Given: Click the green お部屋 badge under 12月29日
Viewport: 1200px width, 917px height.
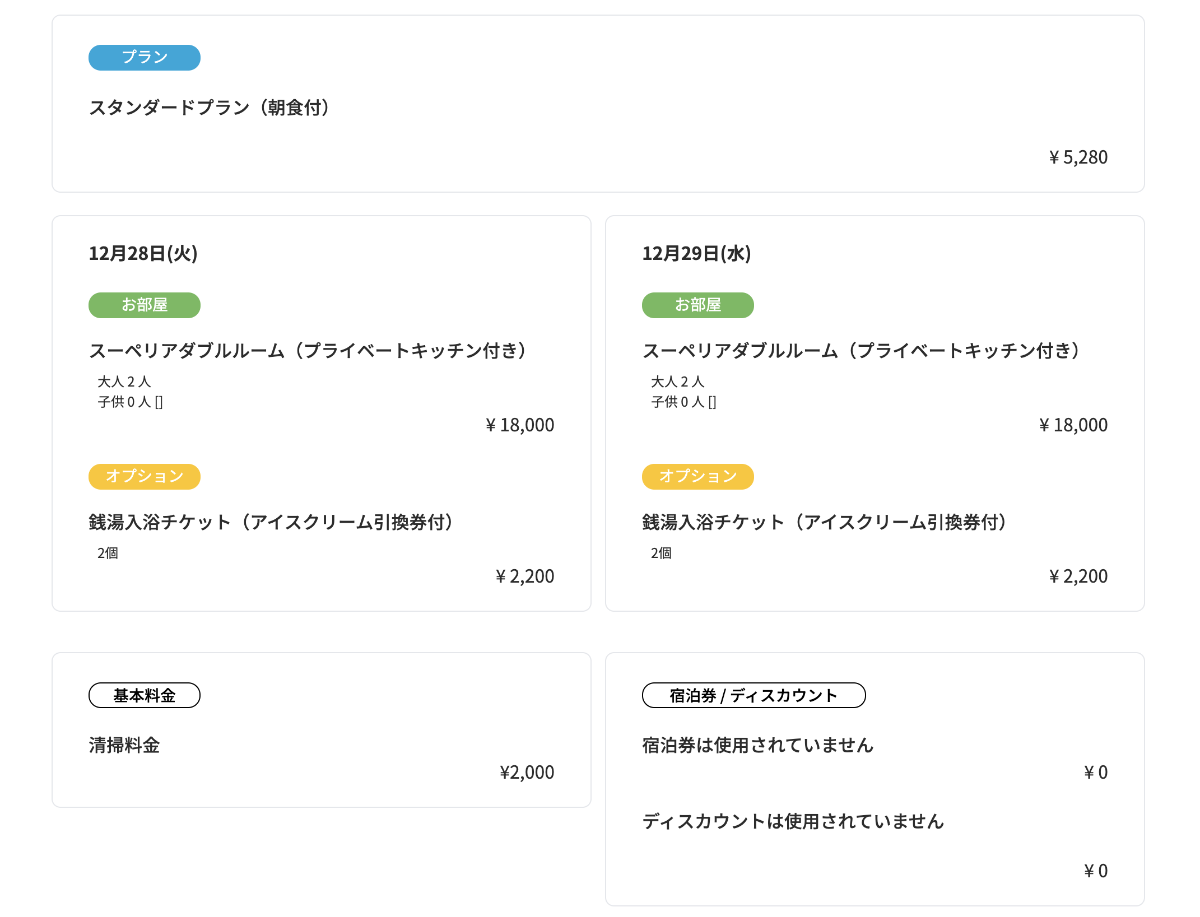Looking at the screenshot, I should (697, 305).
